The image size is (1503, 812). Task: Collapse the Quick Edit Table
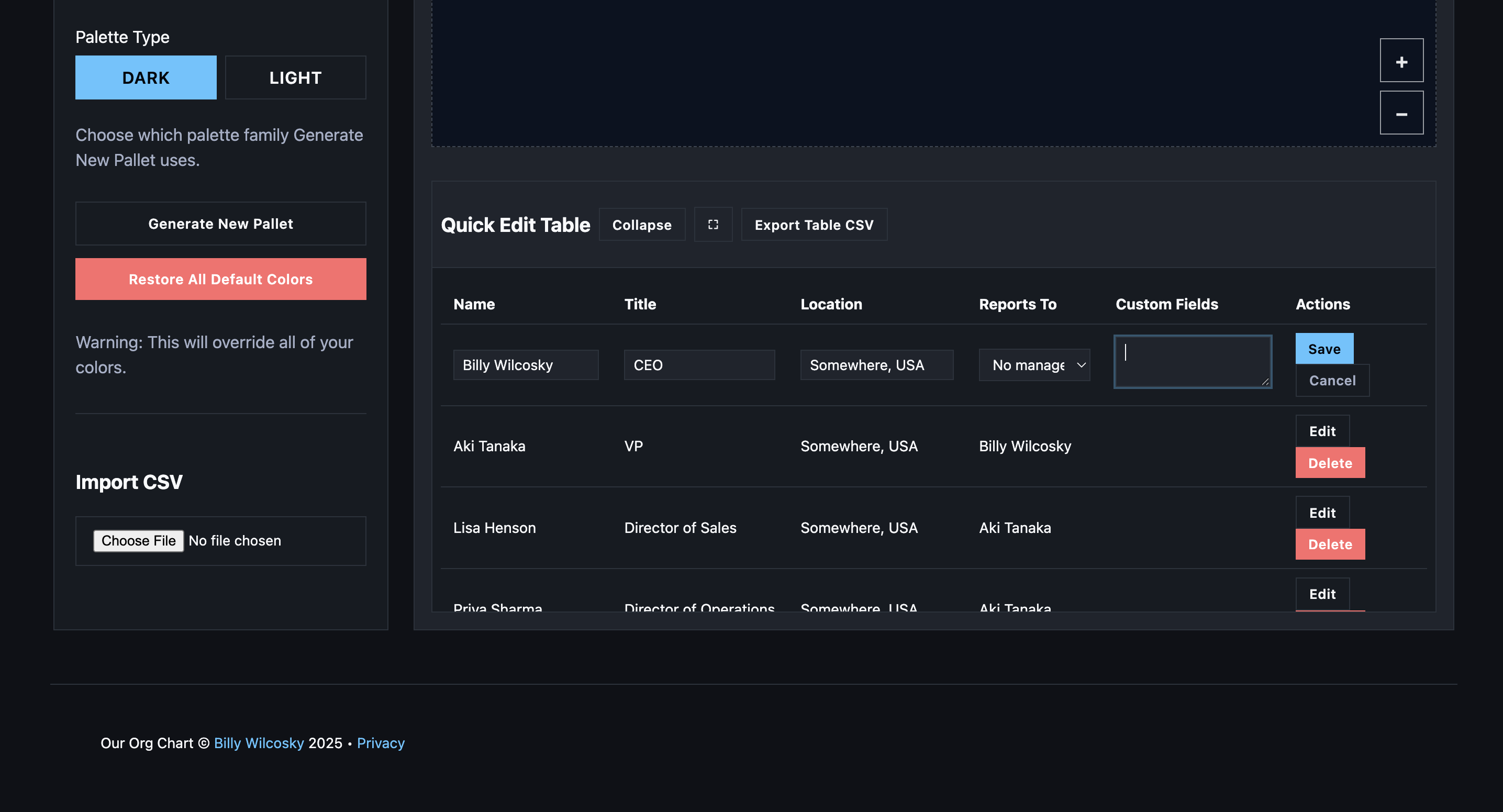pyautogui.click(x=642, y=225)
